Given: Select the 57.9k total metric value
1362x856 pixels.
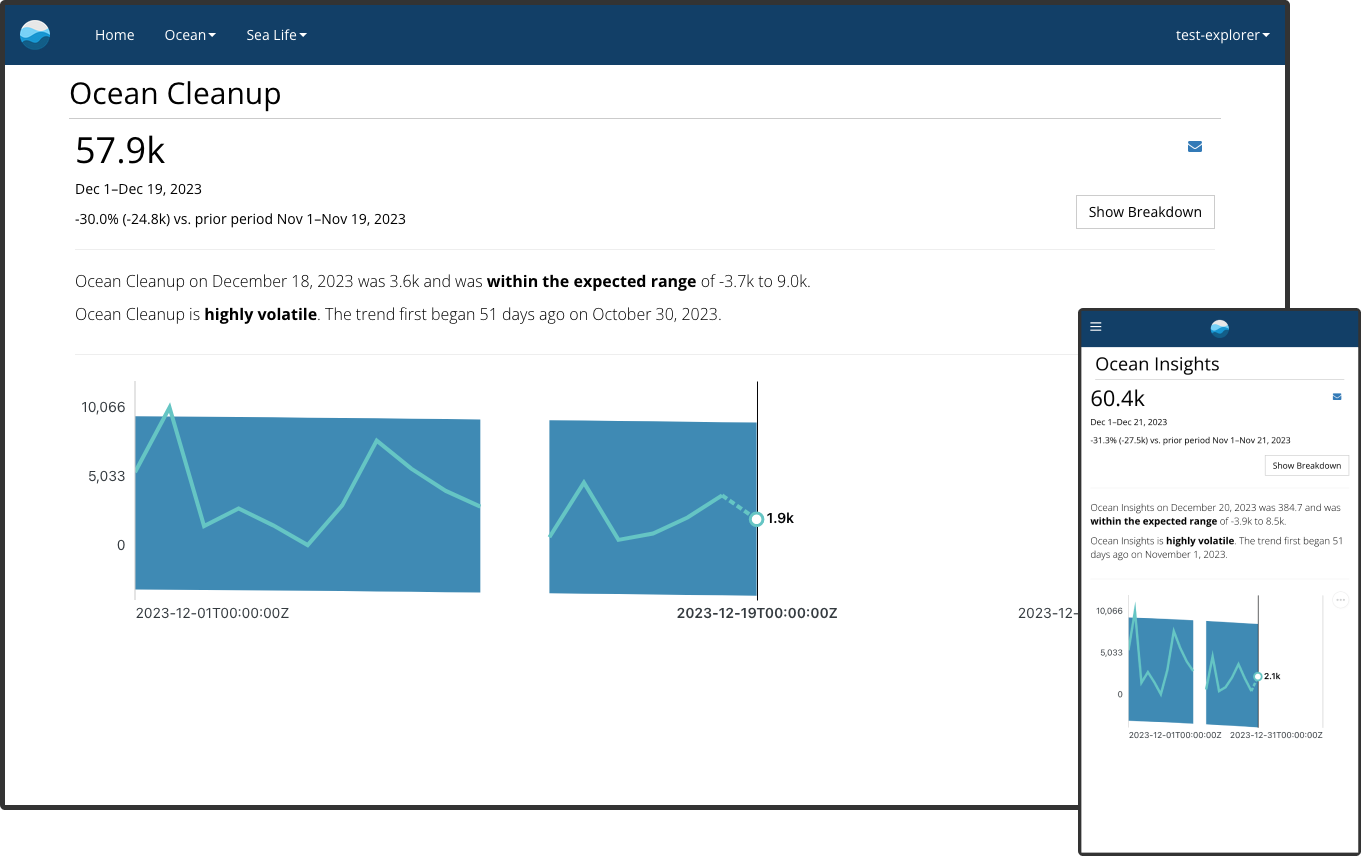Looking at the screenshot, I should [x=120, y=150].
